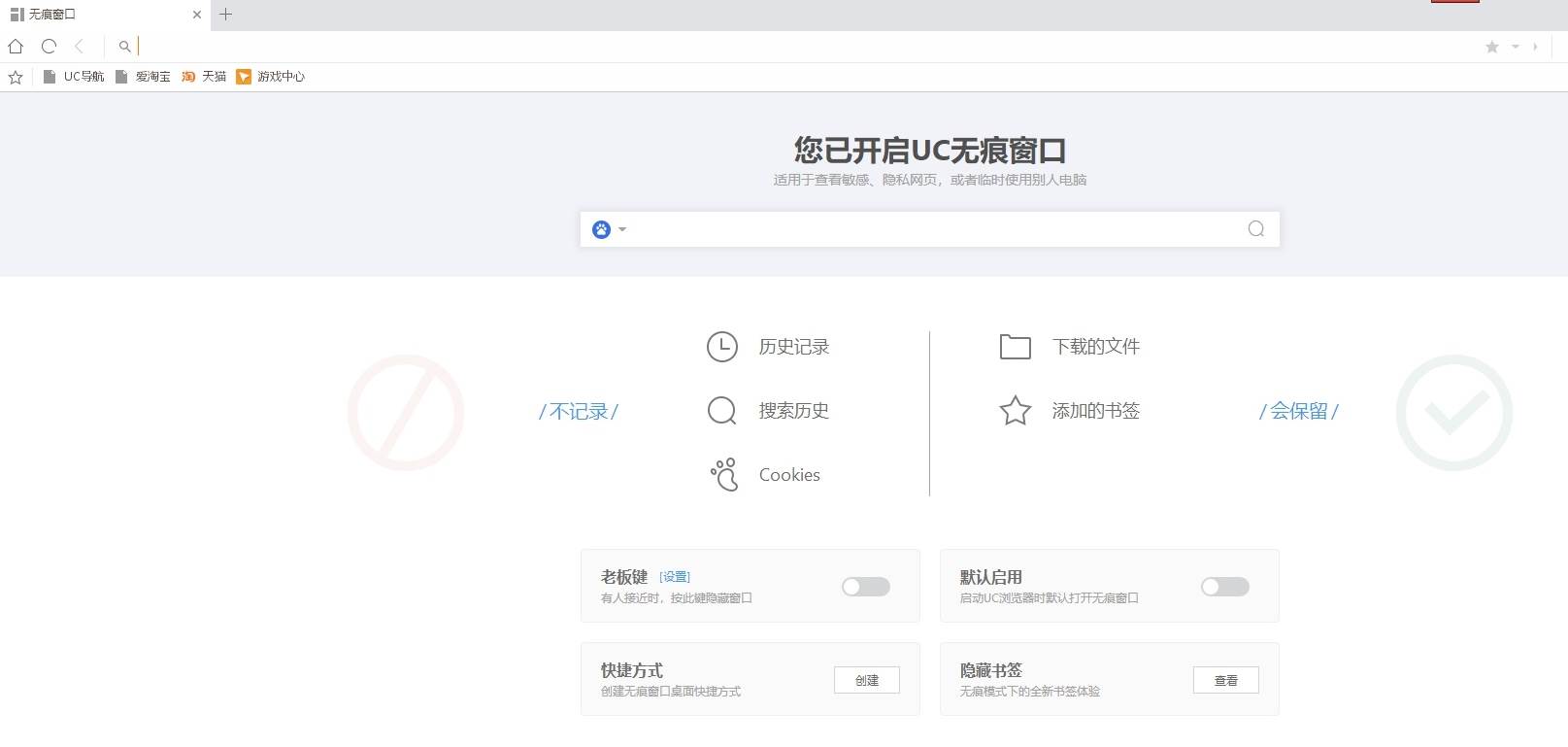Click the Baidu paw search engine icon
Viewport: 1568px width, 747px height.
601,229
